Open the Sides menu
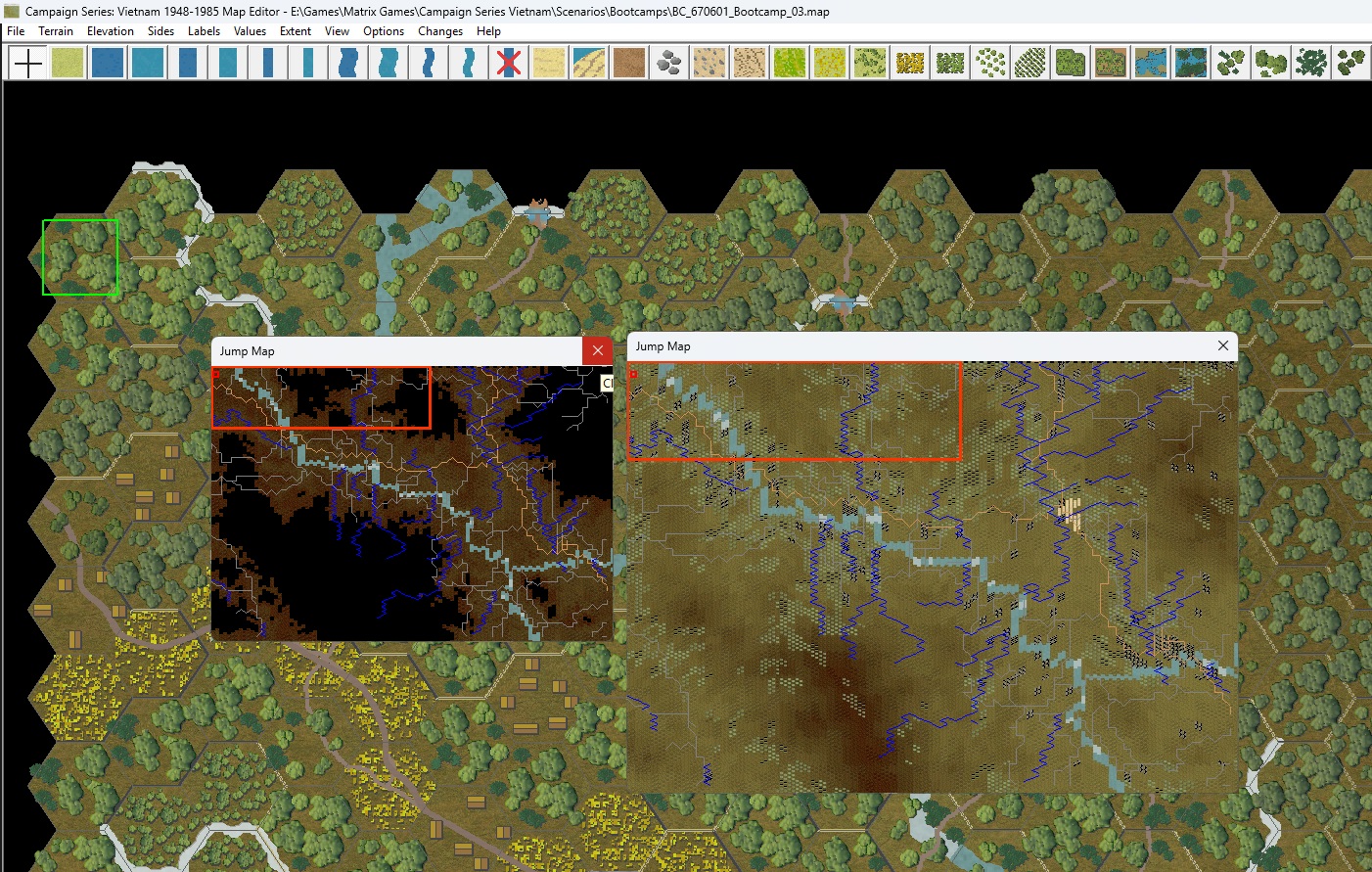Viewport: 1372px width, 872px height. pos(160,31)
